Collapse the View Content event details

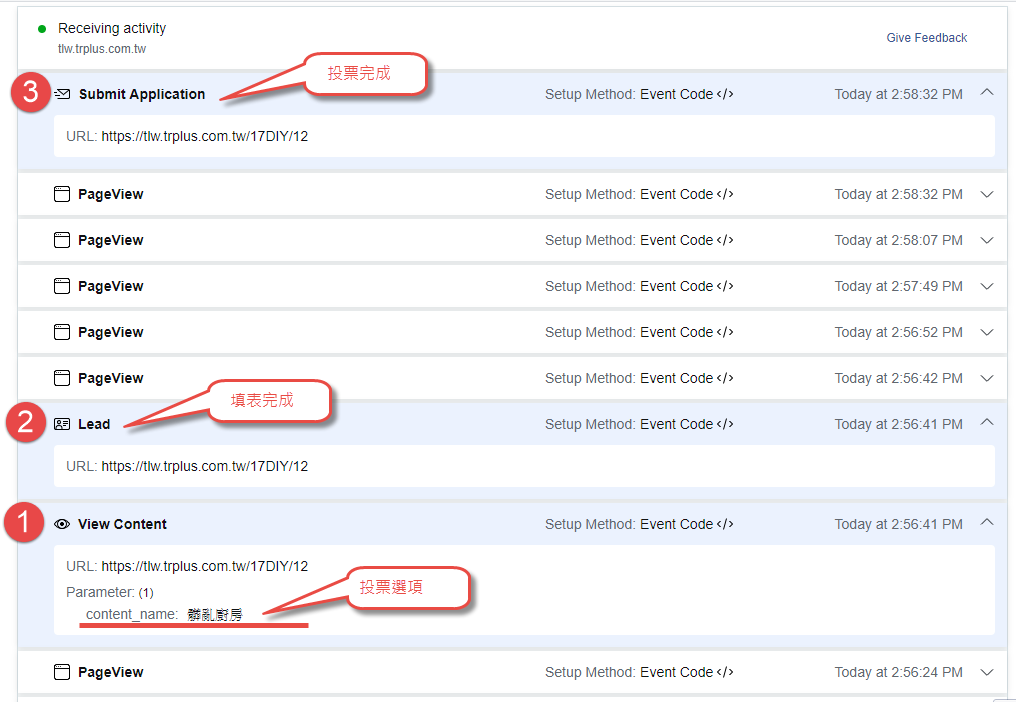tap(987, 522)
